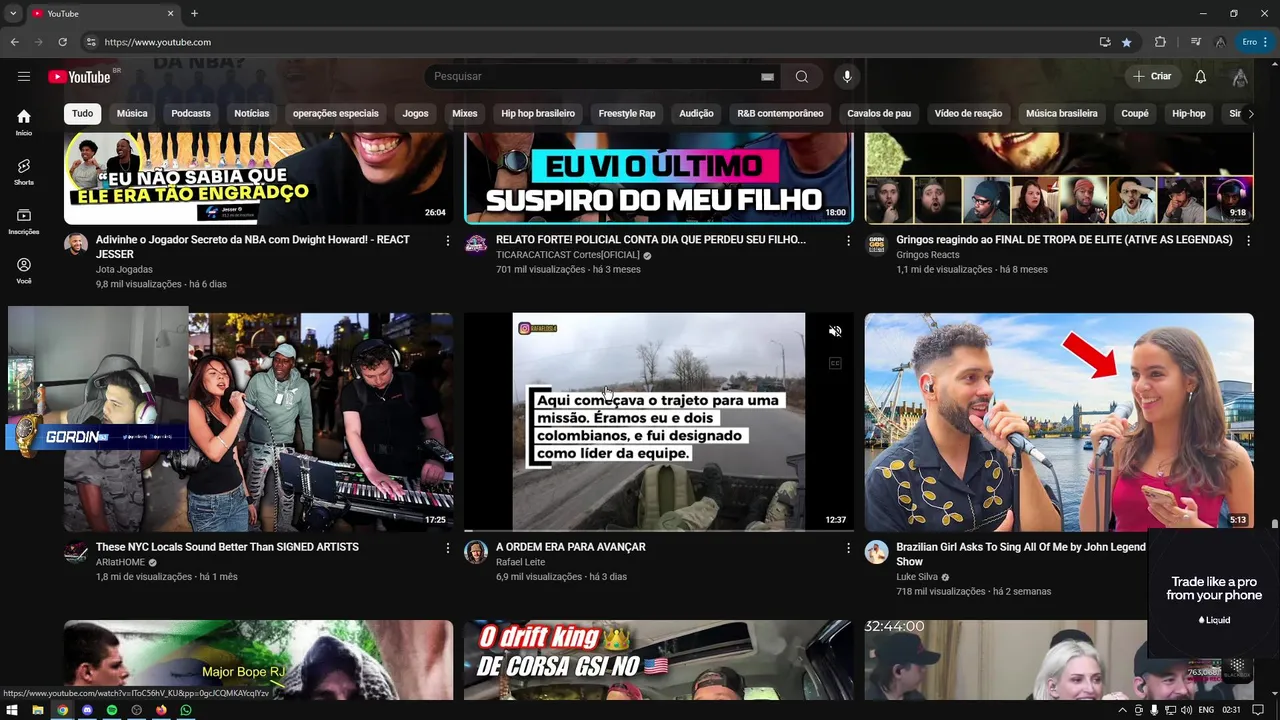Viewport: 1280px width, 720px height.
Task: Open Discord from the taskbar
Action: pos(87,710)
